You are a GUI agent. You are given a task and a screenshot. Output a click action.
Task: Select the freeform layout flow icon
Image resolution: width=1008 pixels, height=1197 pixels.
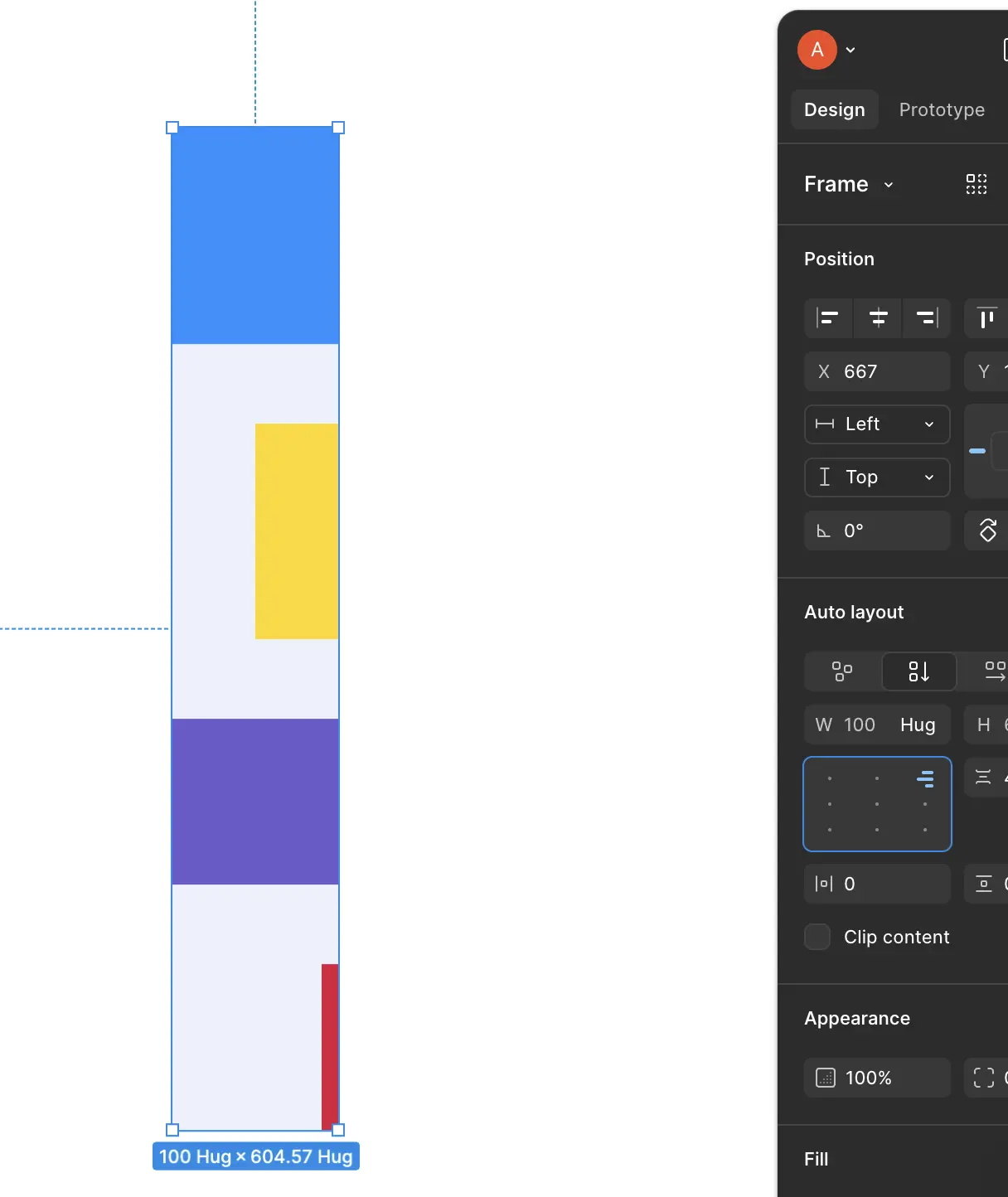[842, 671]
